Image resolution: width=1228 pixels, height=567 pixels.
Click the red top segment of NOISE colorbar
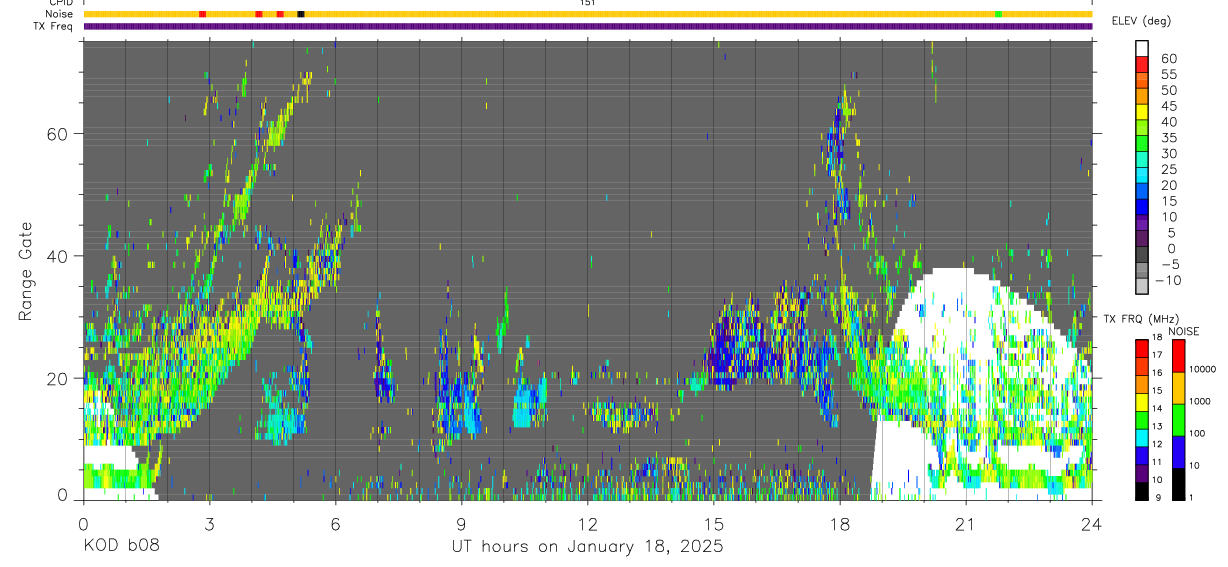coord(1179,355)
